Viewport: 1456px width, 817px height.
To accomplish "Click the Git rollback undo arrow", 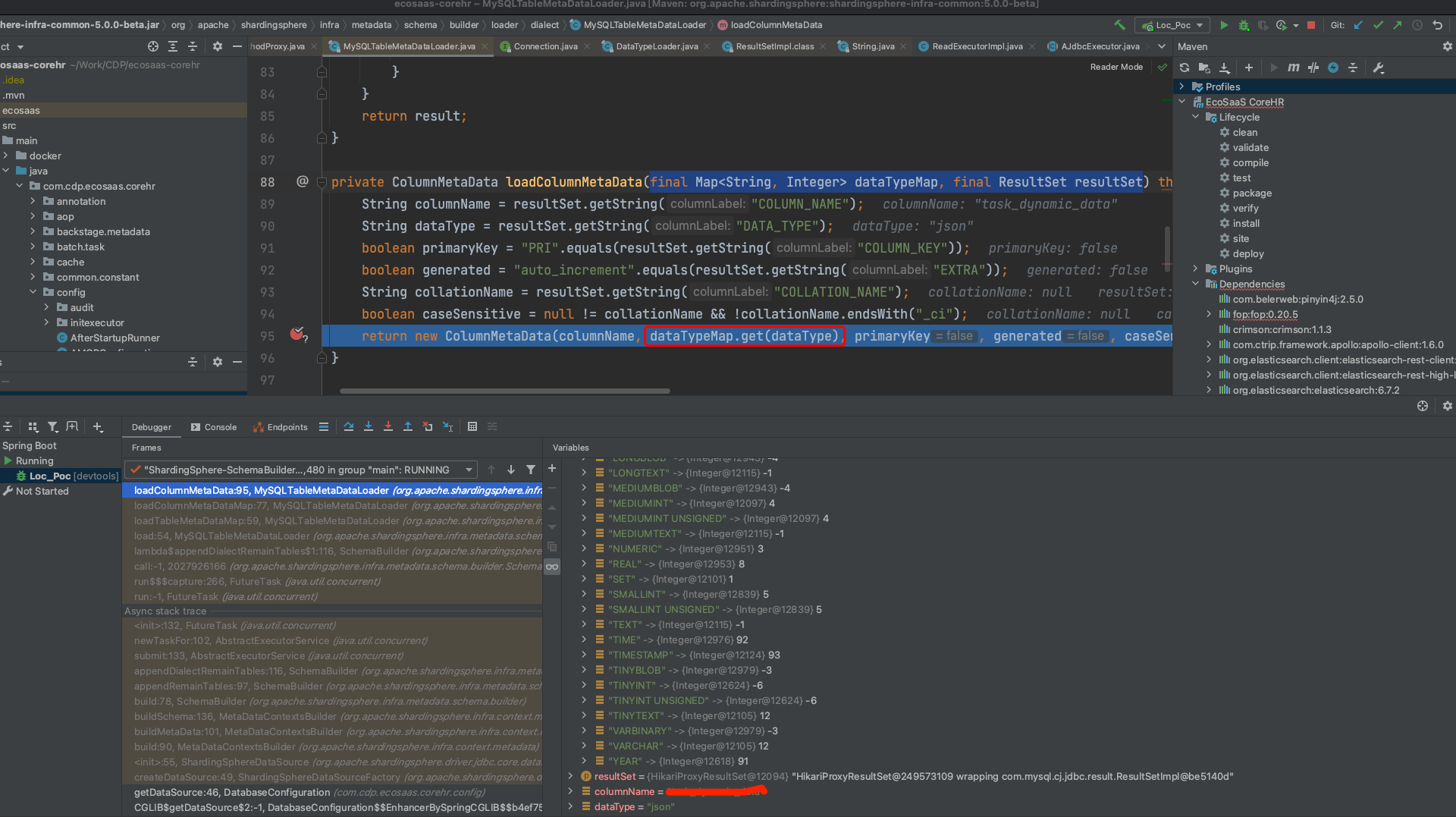I will click(1437, 25).
